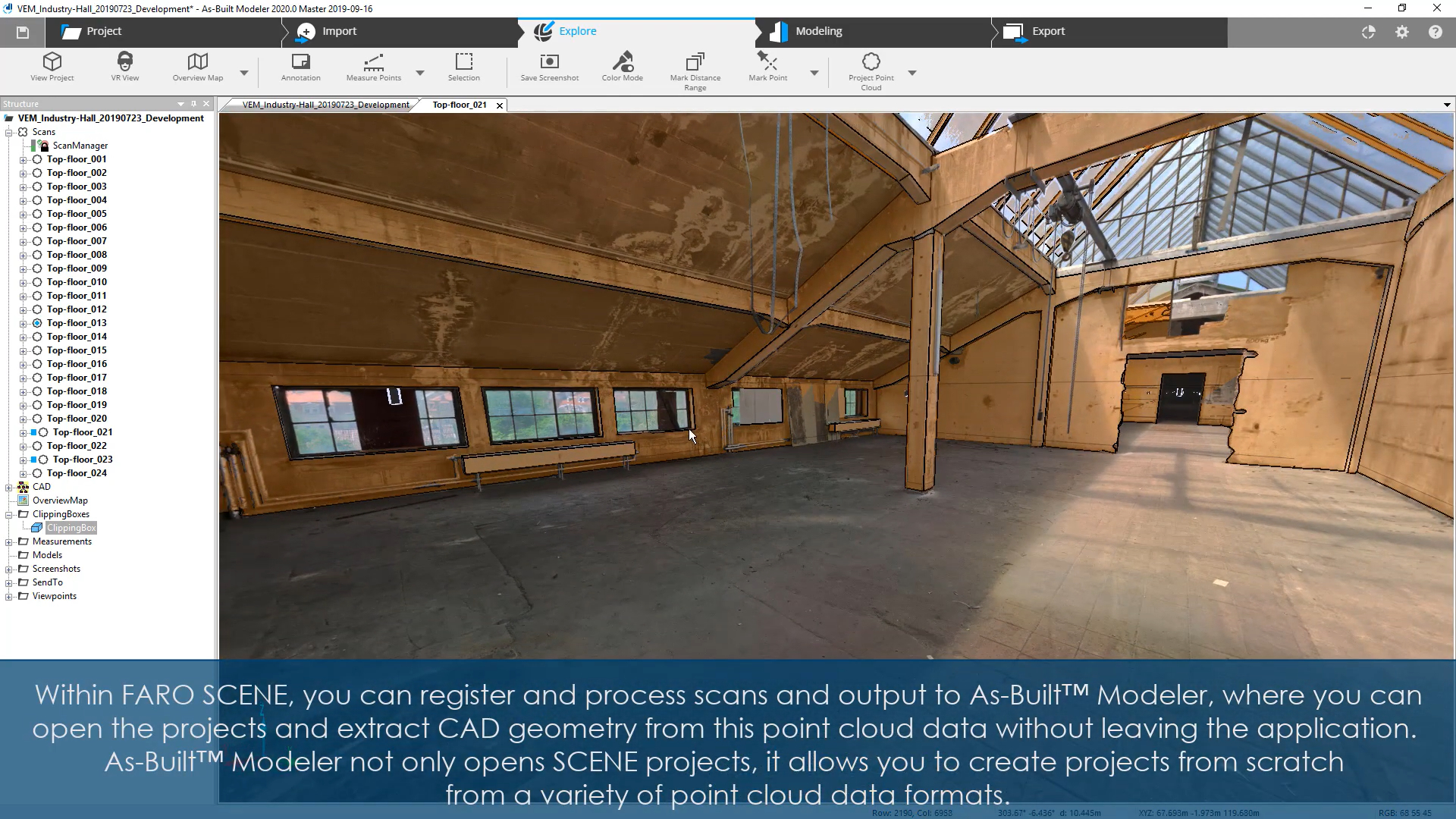1456x819 pixels.
Task: Open the View Project tool
Action: point(52,67)
